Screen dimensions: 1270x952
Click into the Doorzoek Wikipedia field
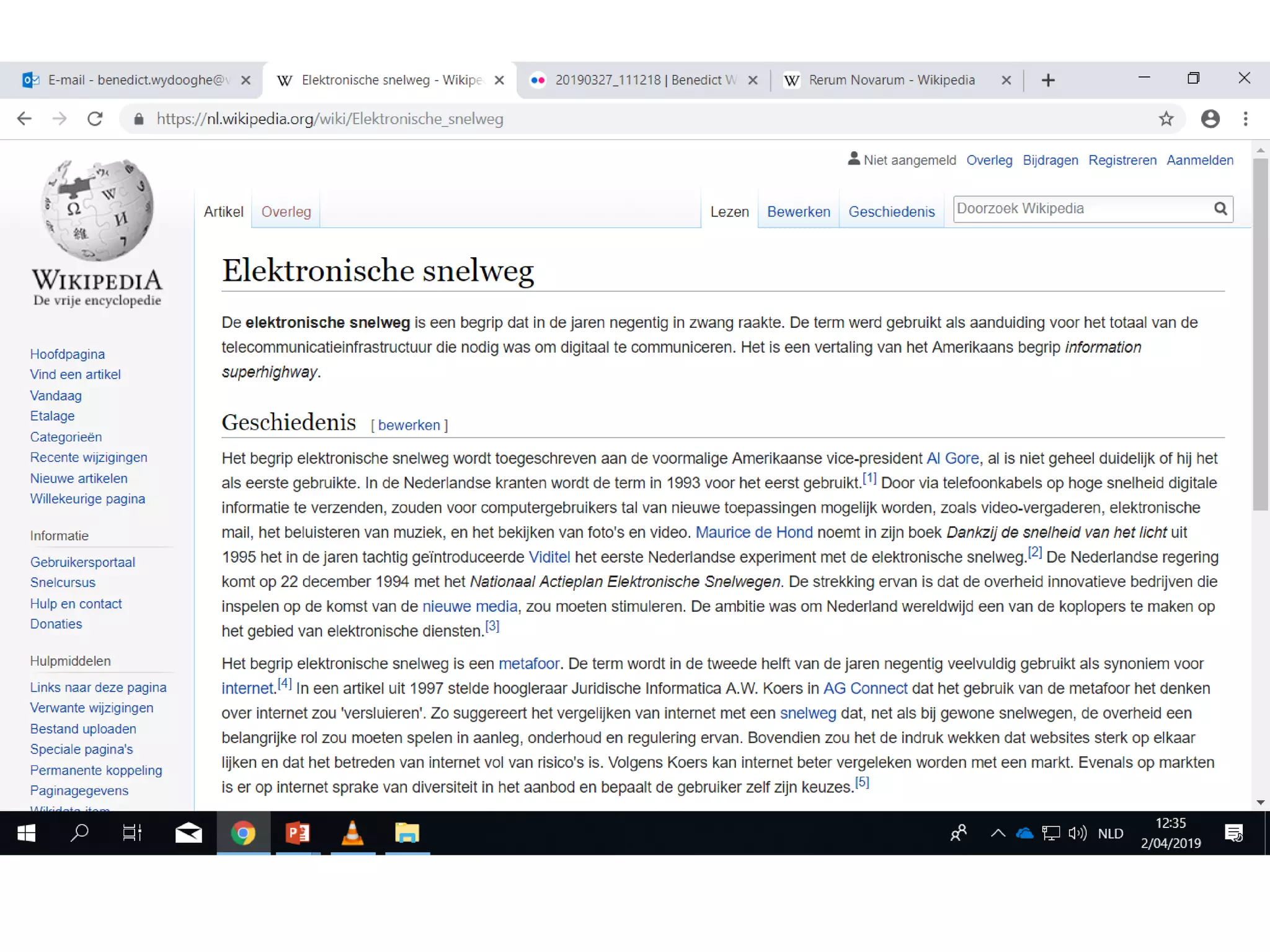[x=1082, y=209]
